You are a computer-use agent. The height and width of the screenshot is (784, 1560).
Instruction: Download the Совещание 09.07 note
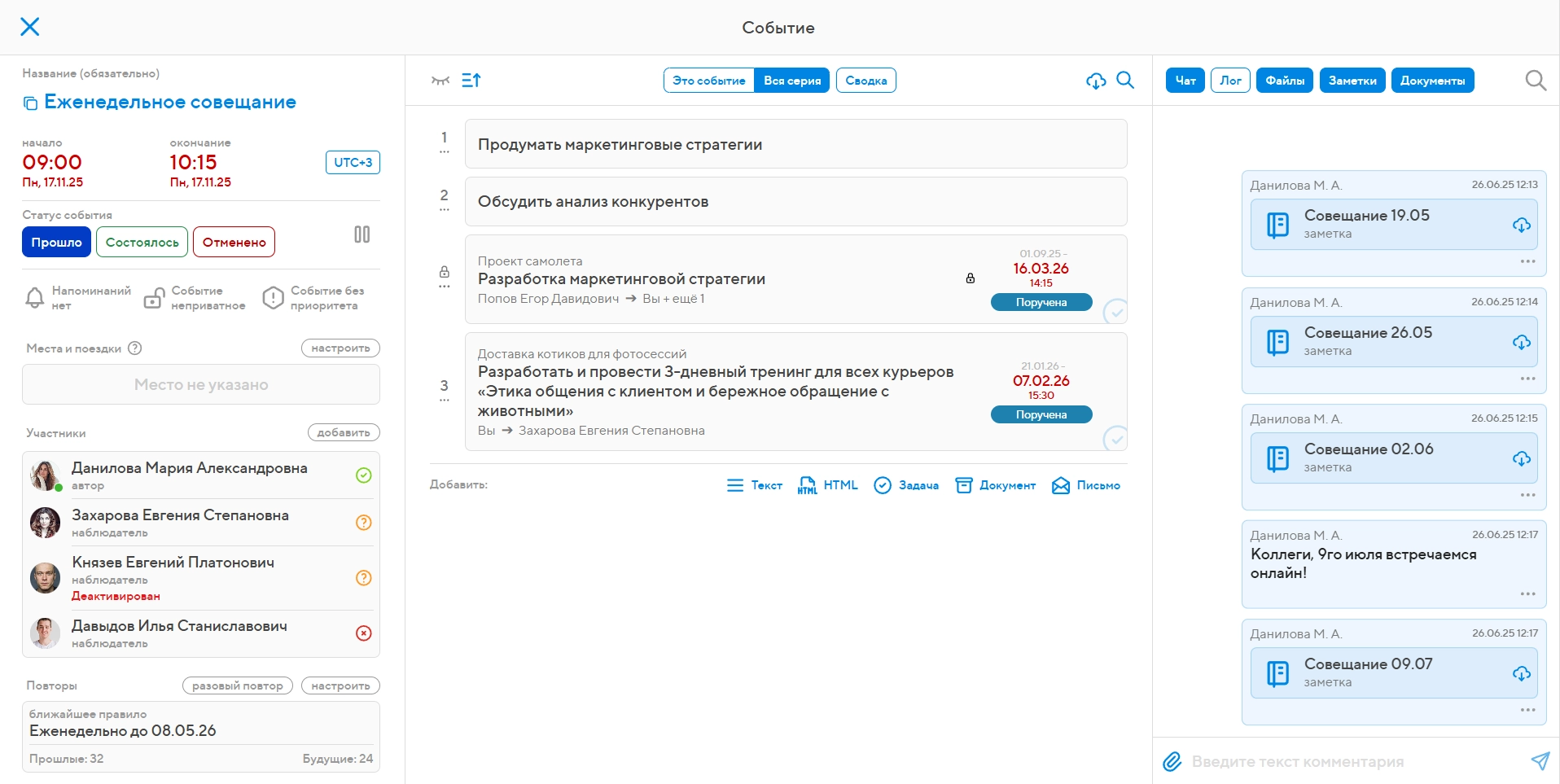[x=1522, y=673]
